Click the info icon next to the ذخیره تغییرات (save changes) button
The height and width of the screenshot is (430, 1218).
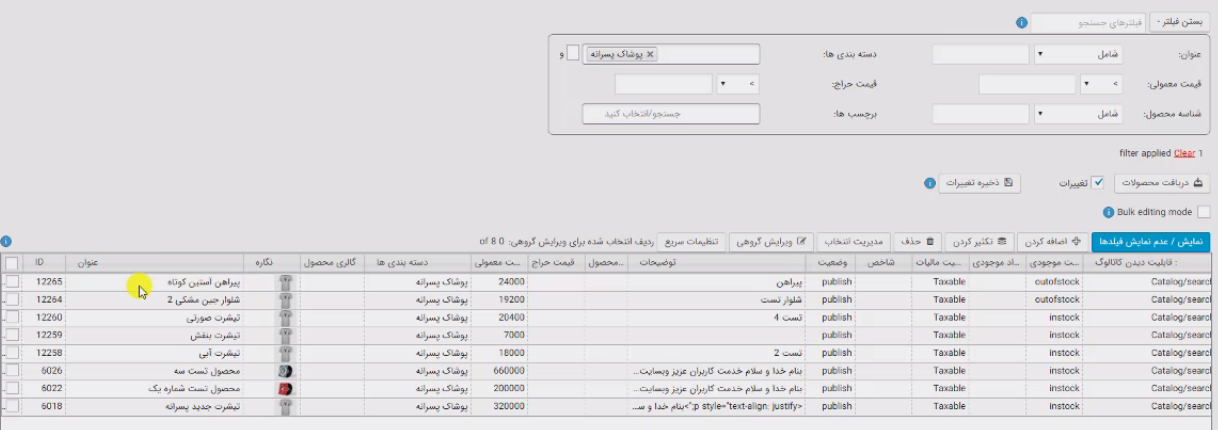click(x=930, y=184)
